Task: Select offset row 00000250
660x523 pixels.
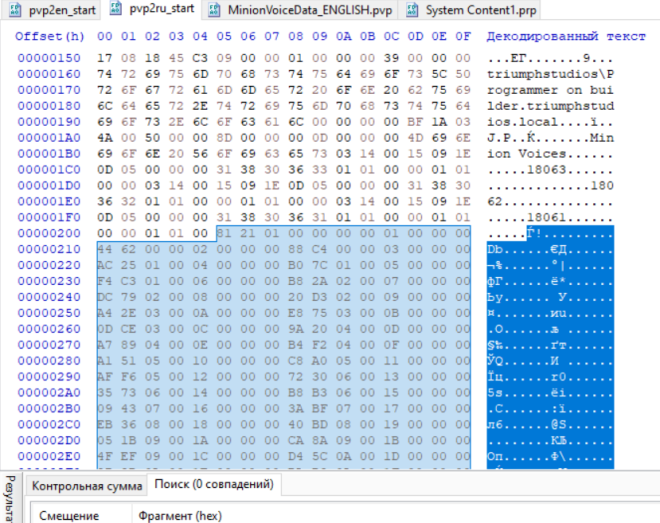Action: 49,313
